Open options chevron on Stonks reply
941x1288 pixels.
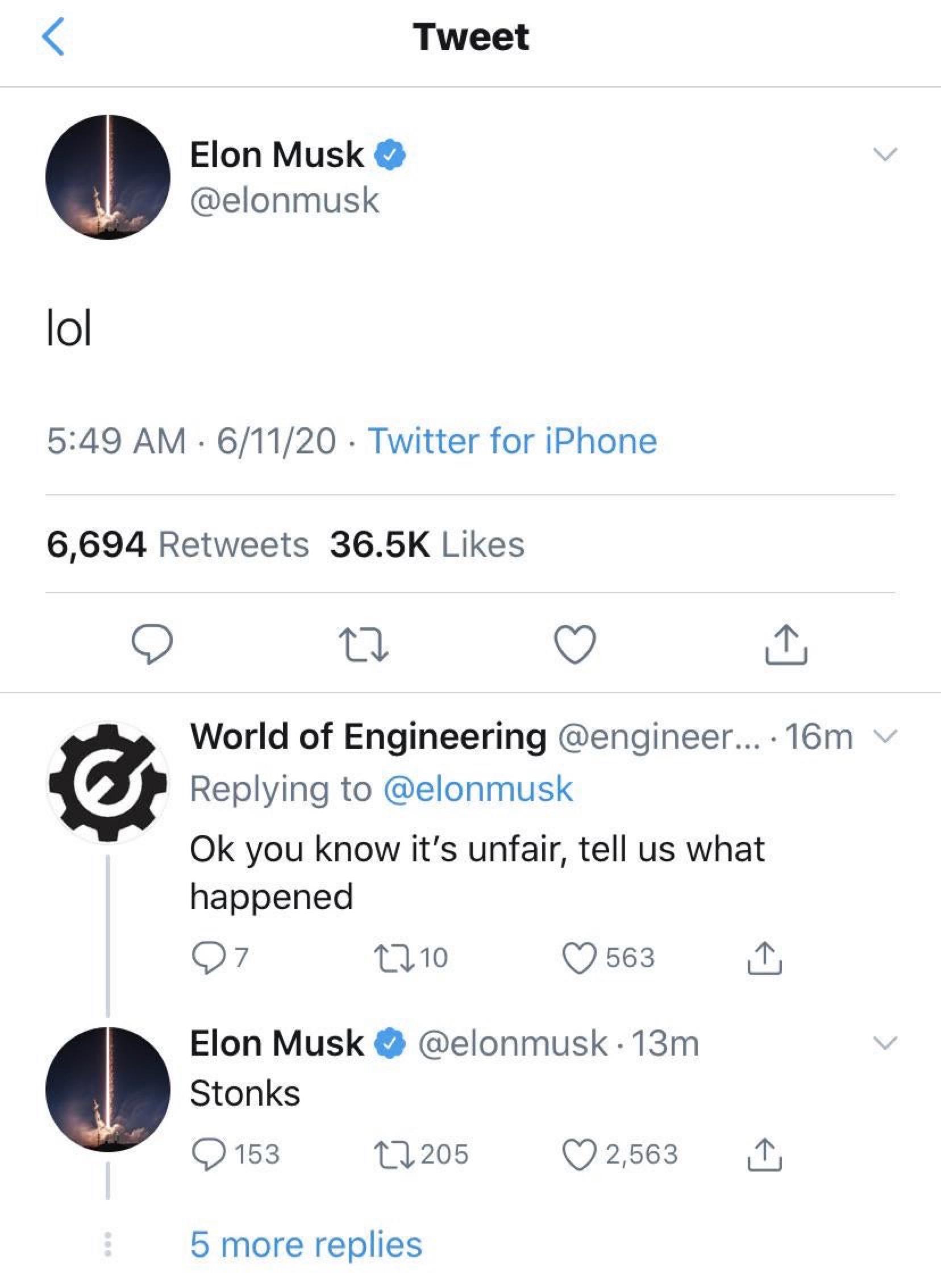click(885, 1043)
